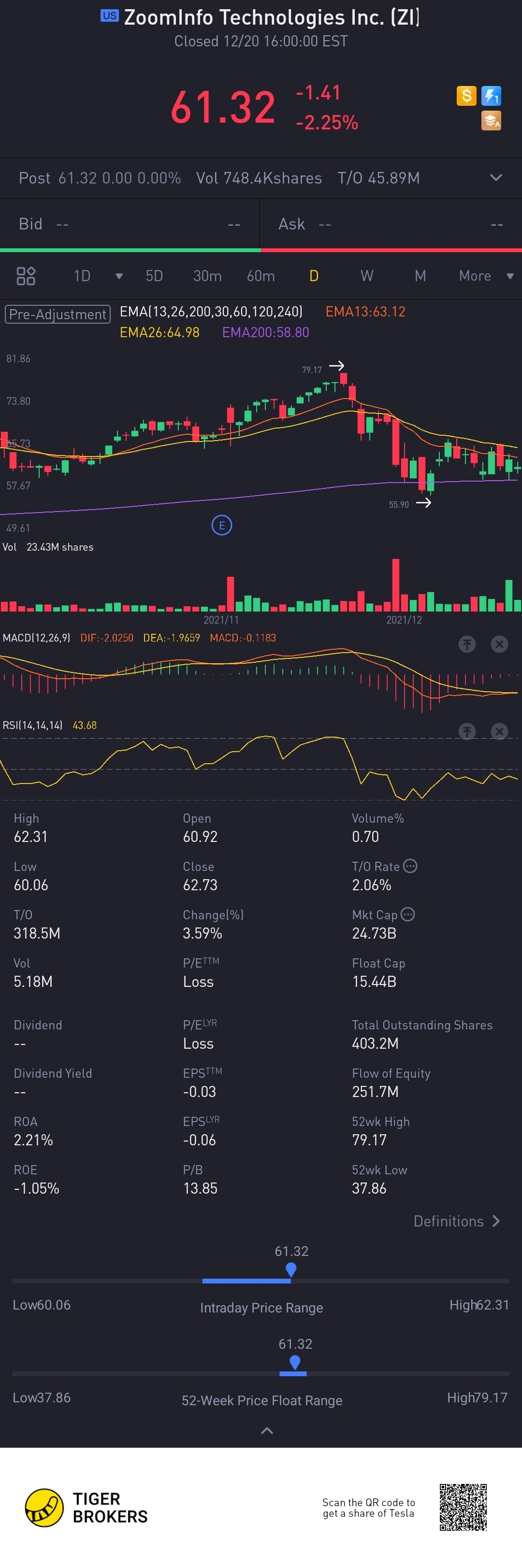Open Mkt Cap info bubble icon
The height and width of the screenshot is (1568, 522).
408,913
